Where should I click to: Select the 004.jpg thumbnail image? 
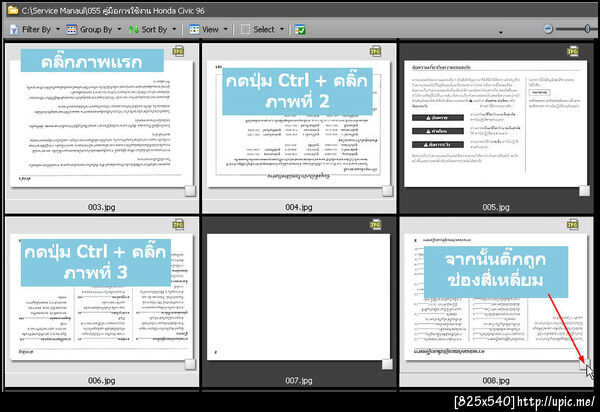tap(298, 123)
